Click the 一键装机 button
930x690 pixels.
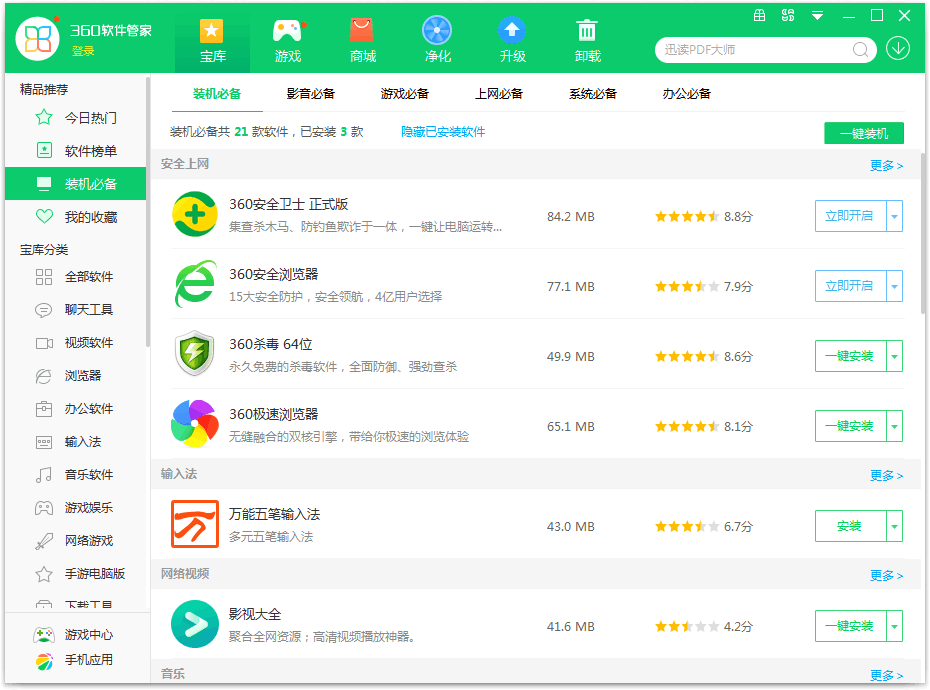click(864, 133)
